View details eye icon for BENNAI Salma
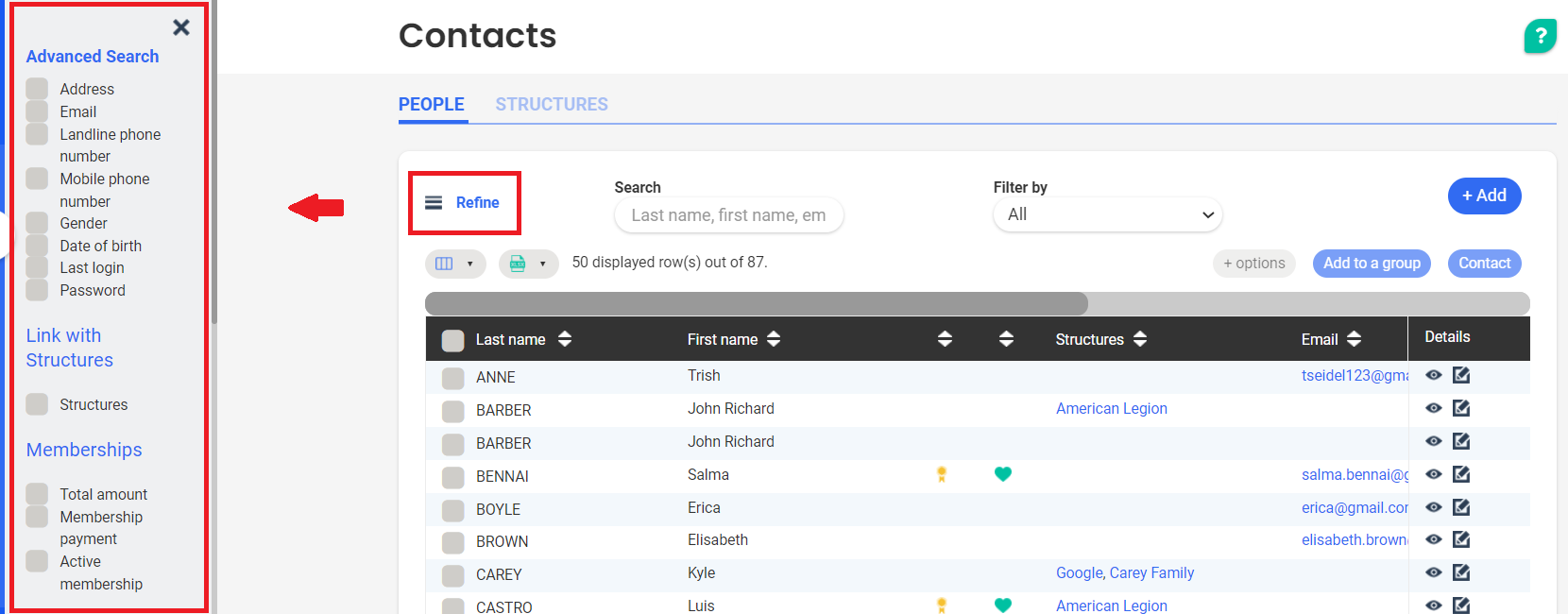 (x=1433, y=474)
